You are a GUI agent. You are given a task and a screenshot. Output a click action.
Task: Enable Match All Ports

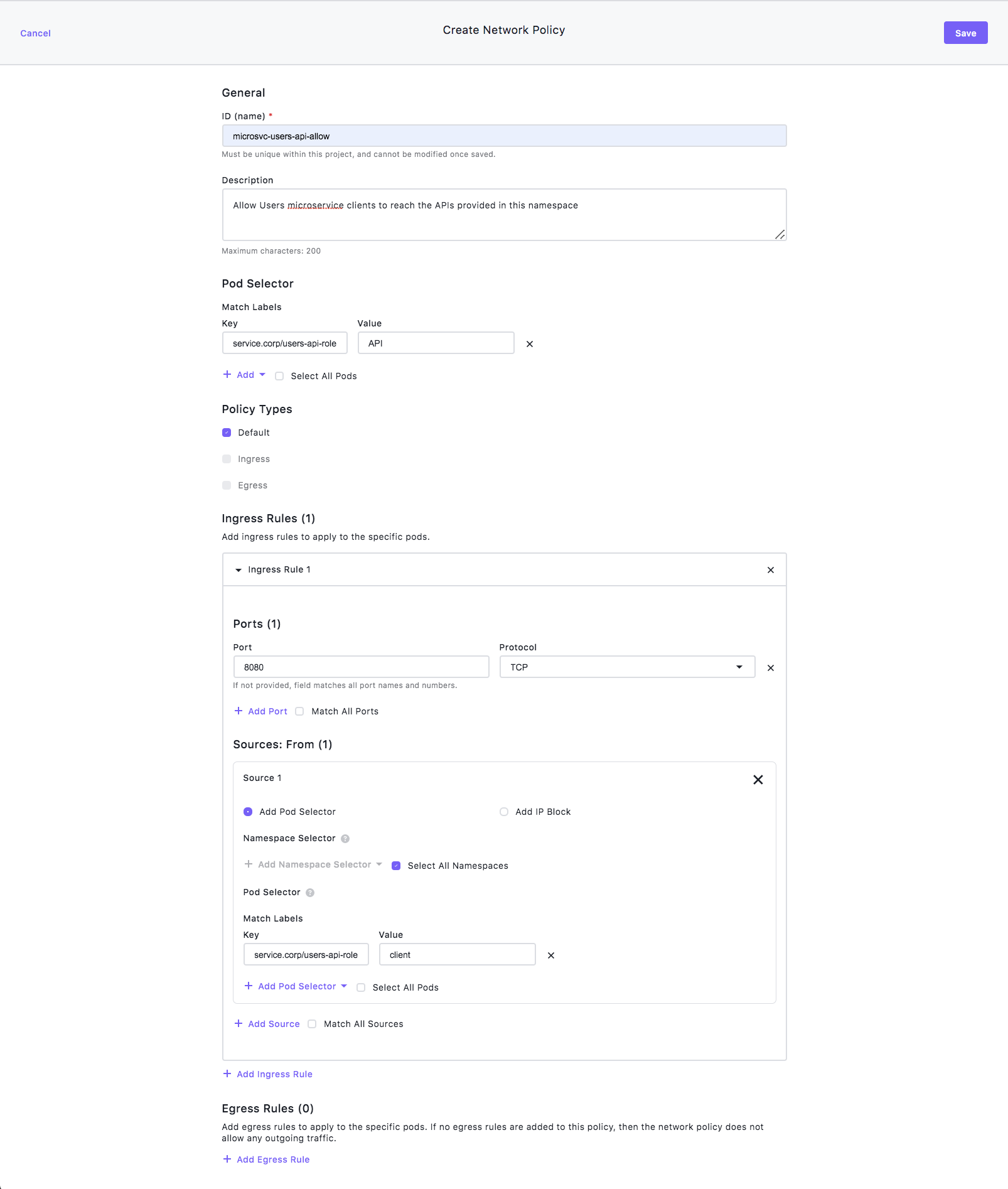(299, 711)
